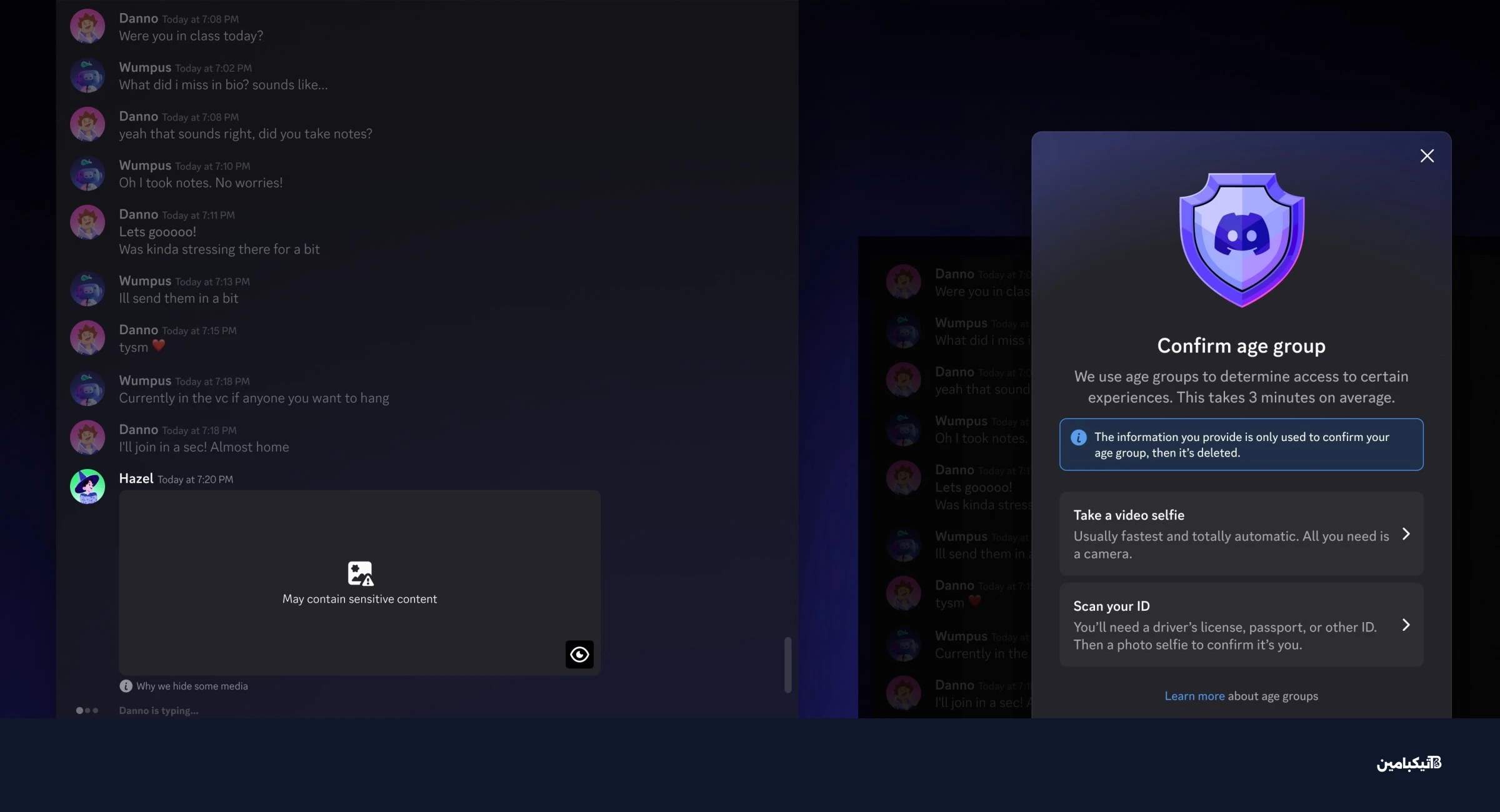Viewport: 1500px width, 812px height.
Task: Click the typing indicator dots icon
Action: click(x=87, y=710)
